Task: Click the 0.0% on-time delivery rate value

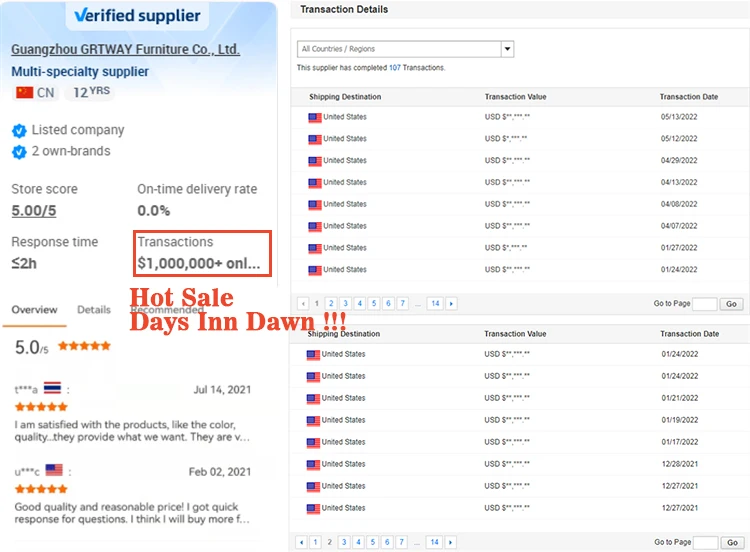Action: 154,210
